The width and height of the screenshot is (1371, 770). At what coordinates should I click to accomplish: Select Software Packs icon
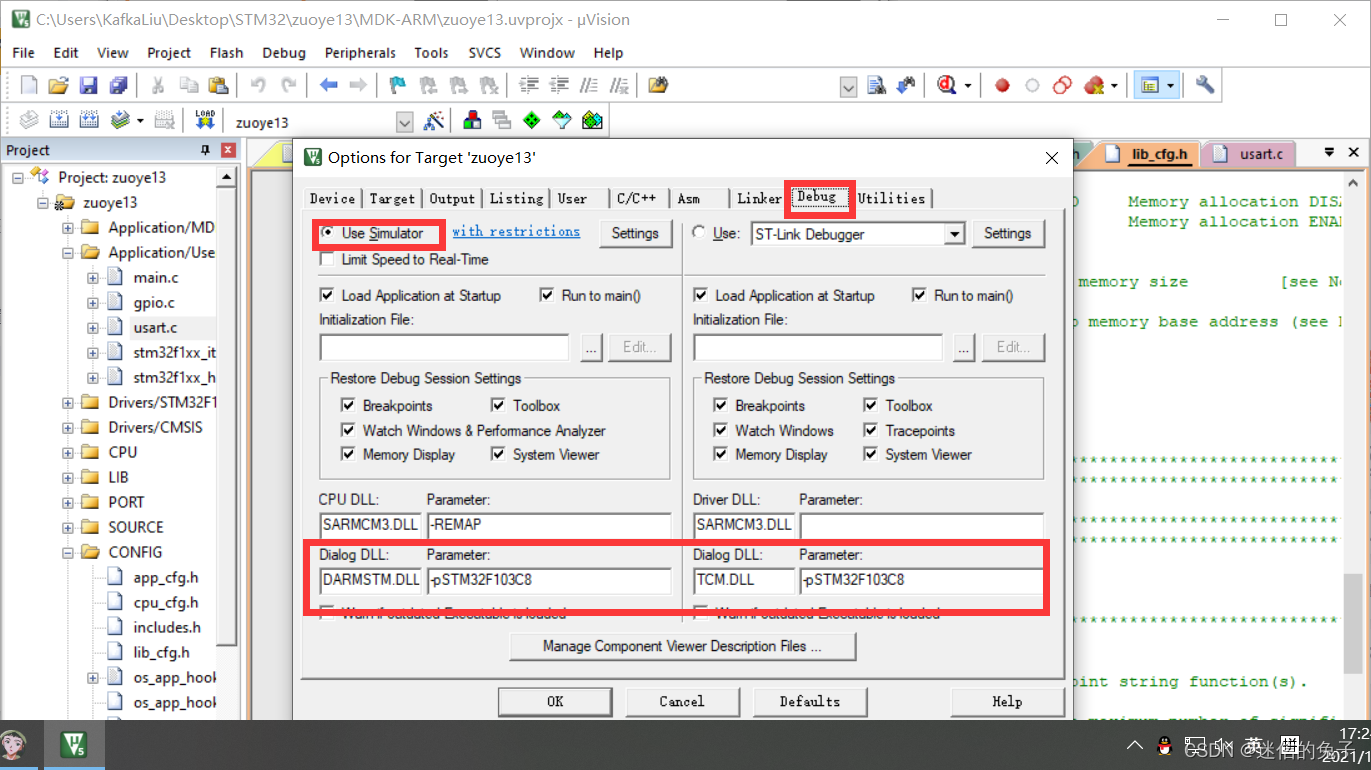[562, 121]
